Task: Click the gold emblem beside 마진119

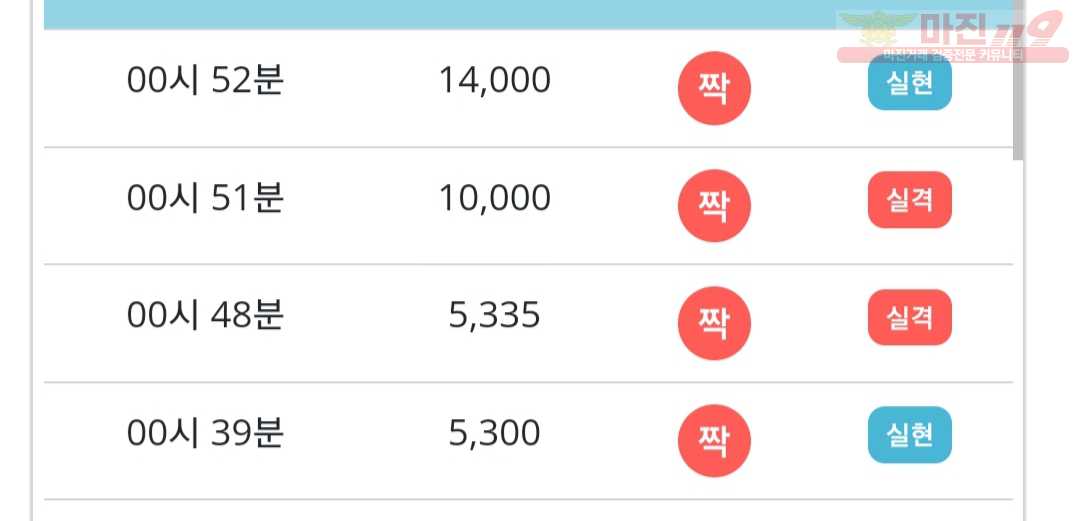Action: pos(877,29)
